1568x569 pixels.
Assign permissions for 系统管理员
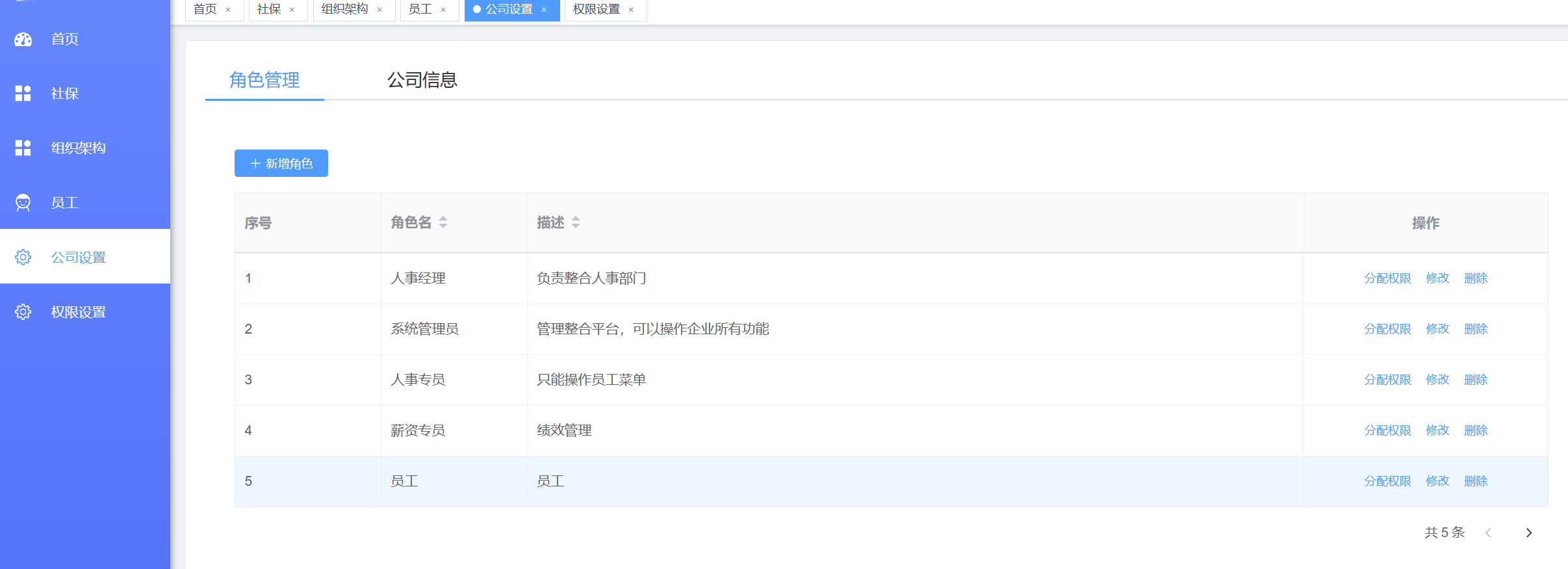click(1387, 329)
